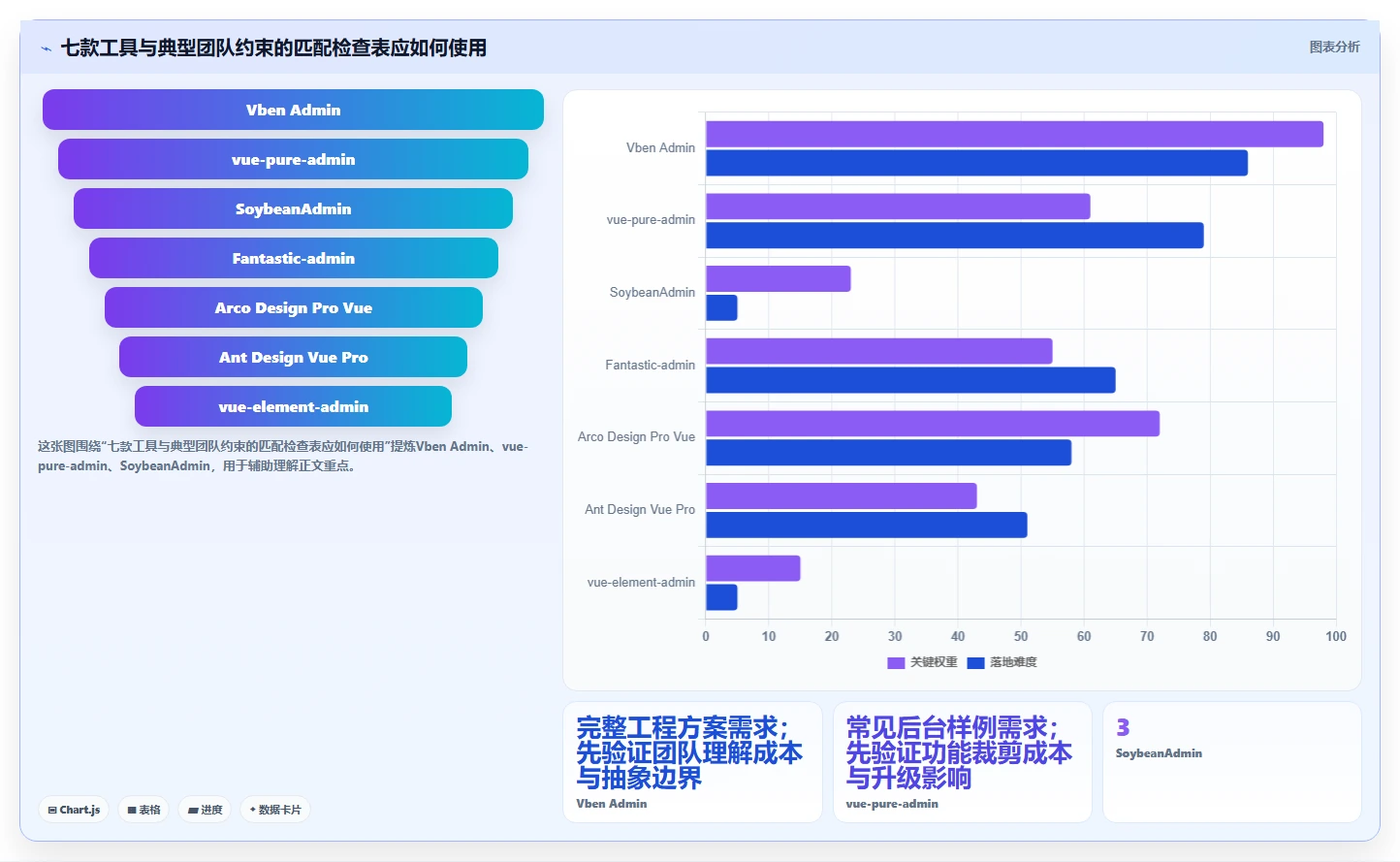The image size is (1400, 862).
Task: Open the 常见后台样例需求 vue-pure-admin card
Action: (x=962, y=762)
